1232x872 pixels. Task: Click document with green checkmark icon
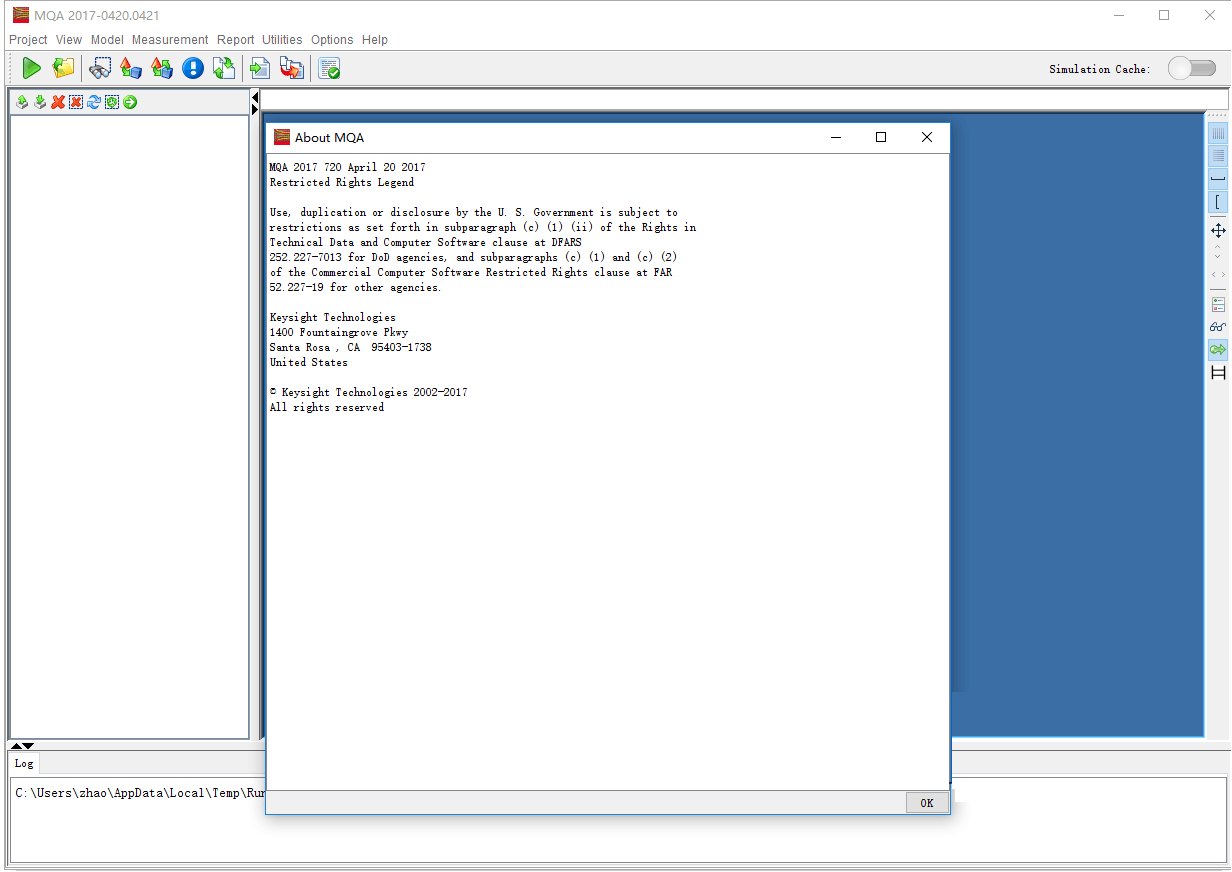point(329,68)
